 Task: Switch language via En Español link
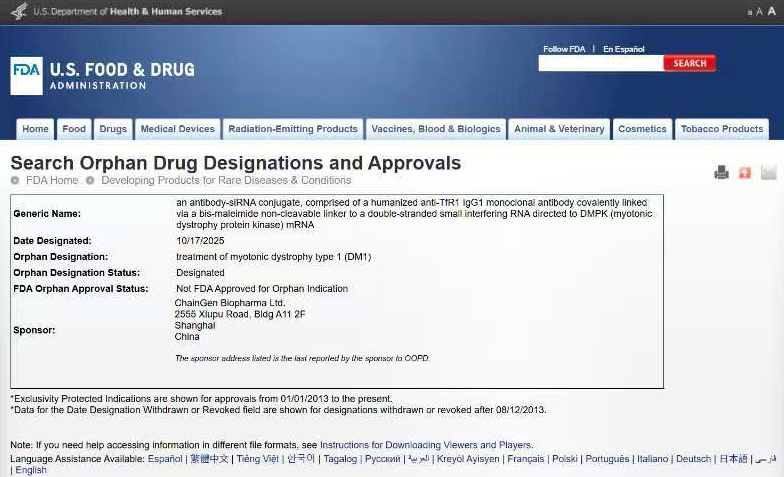tap(623, 49)
